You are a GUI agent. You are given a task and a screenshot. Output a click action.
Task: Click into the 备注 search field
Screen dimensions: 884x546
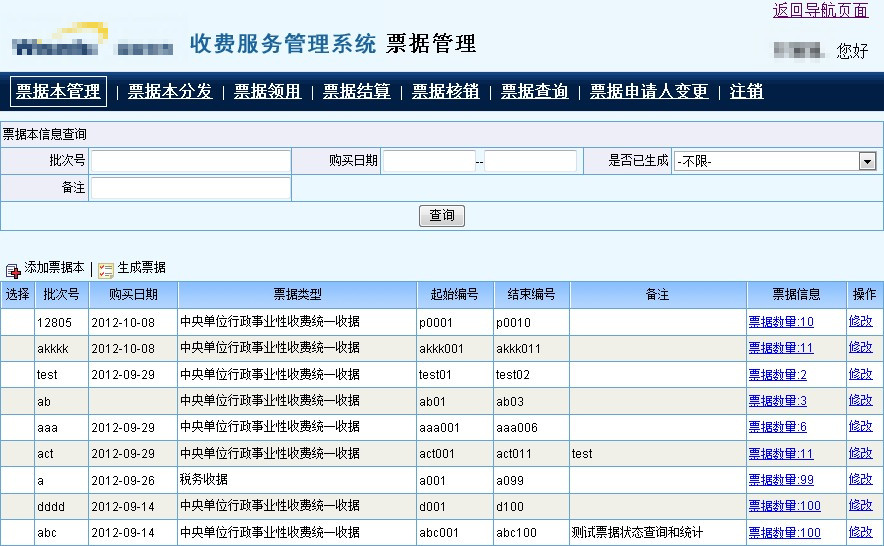(190, 188)
